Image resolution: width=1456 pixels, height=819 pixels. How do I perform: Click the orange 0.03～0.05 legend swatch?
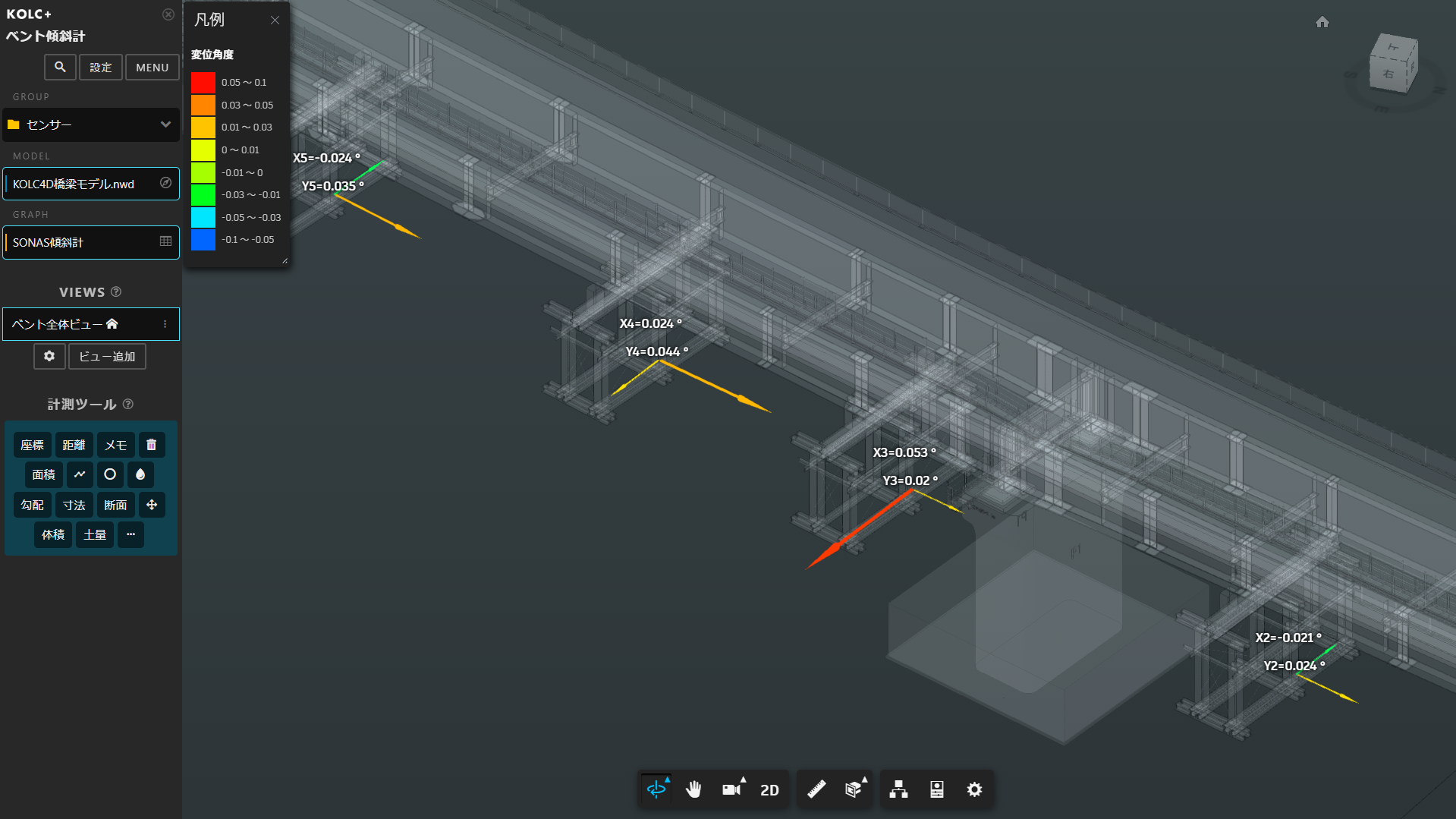(203, 105)
